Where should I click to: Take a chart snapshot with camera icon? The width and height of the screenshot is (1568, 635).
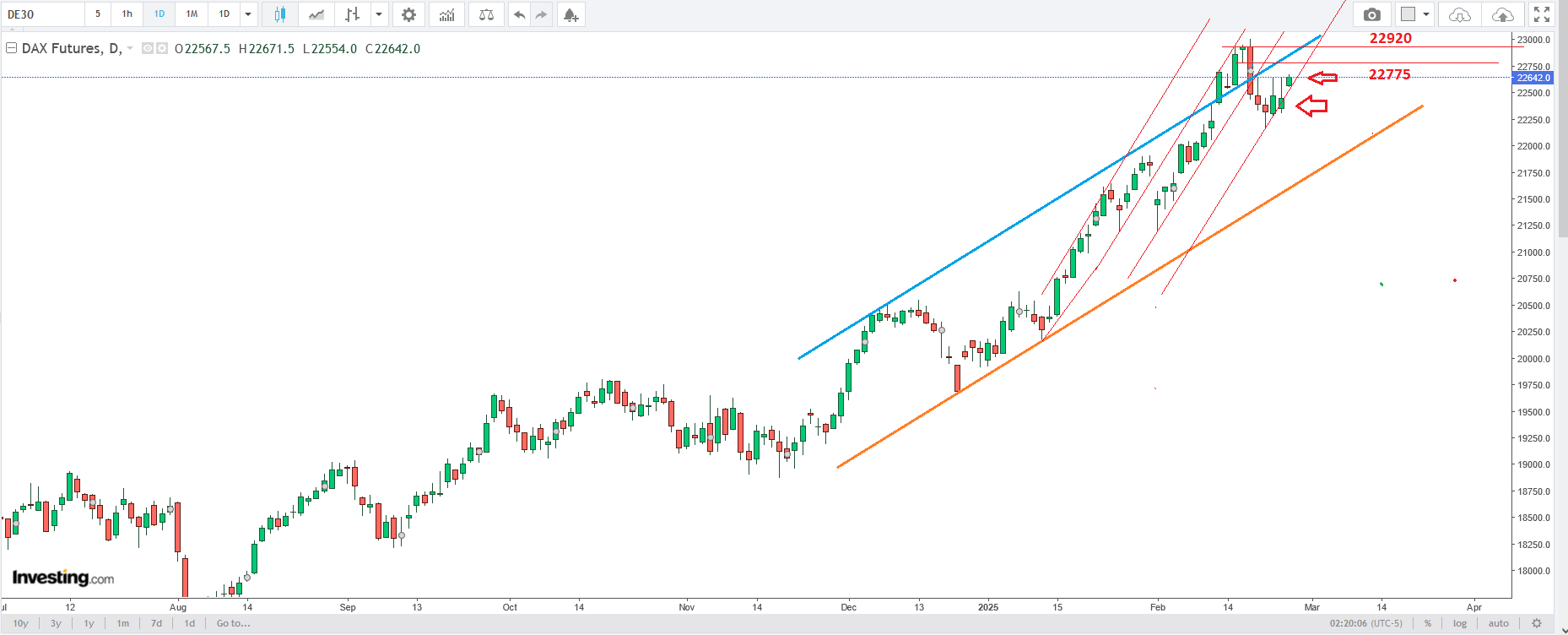pyautogui.click(x=1372, y=14)
